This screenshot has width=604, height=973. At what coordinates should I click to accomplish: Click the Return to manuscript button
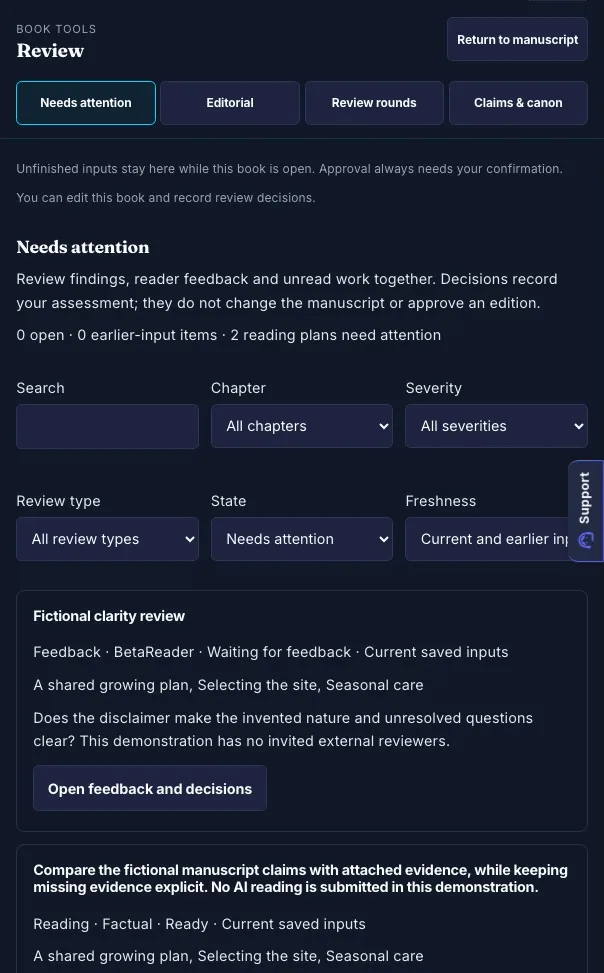click(x=517, y=40)
